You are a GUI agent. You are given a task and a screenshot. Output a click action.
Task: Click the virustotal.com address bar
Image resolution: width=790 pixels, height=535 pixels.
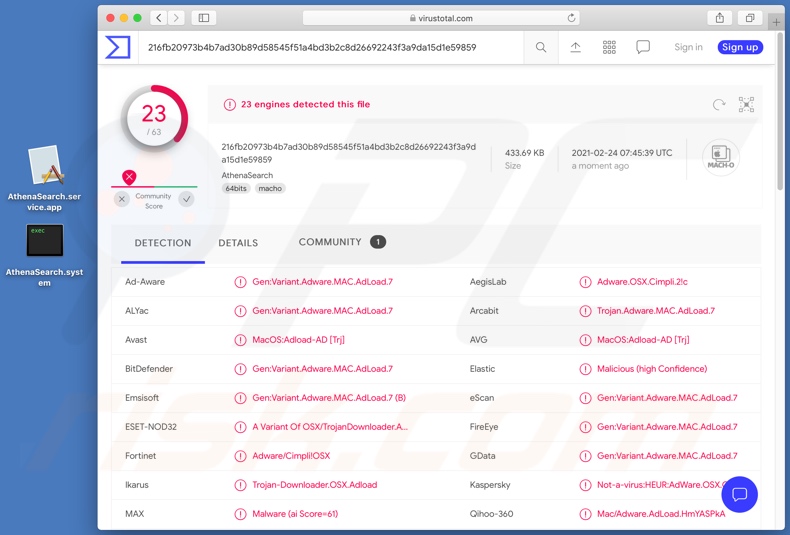441,18
